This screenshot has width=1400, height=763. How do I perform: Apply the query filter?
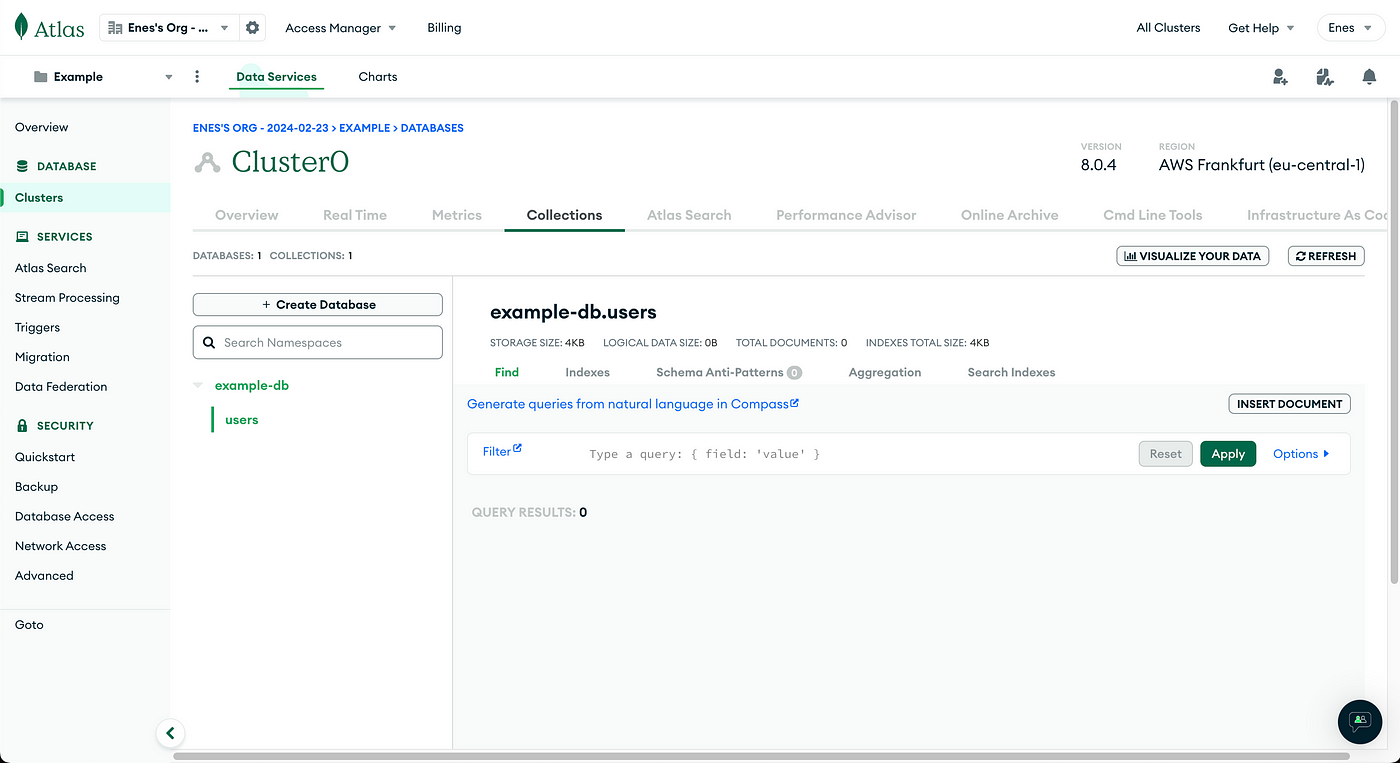click(x=1228, y=454)
